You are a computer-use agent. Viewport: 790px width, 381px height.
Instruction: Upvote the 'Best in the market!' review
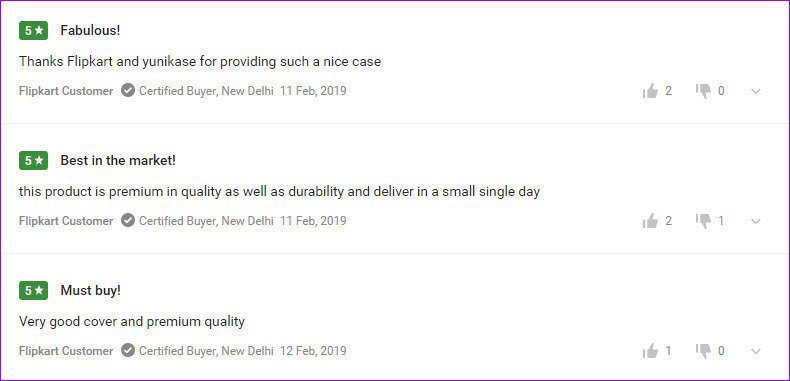tap(650, 221)
